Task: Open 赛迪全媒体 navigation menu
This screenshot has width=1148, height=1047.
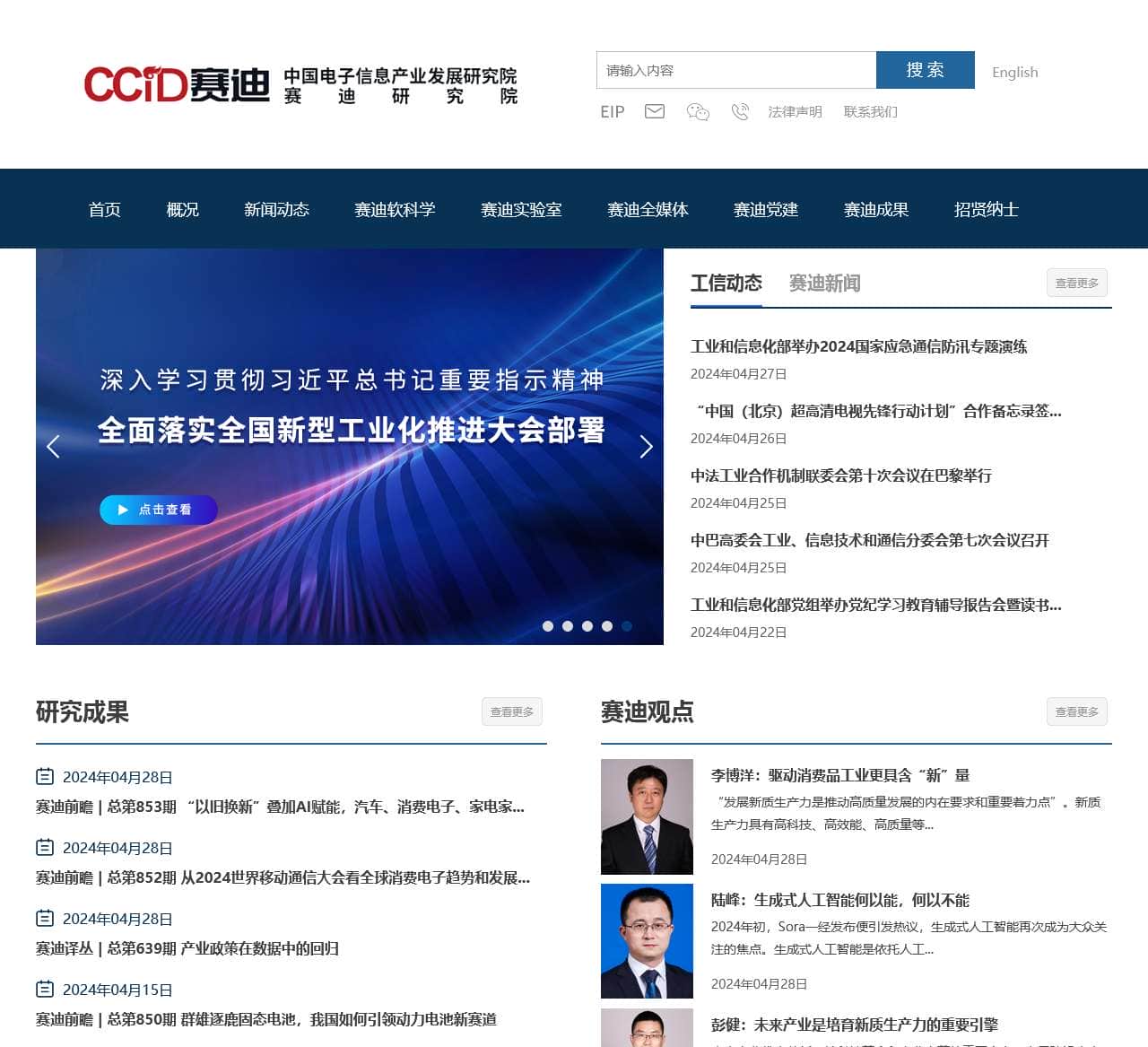Action: click(x=648, y=209)
